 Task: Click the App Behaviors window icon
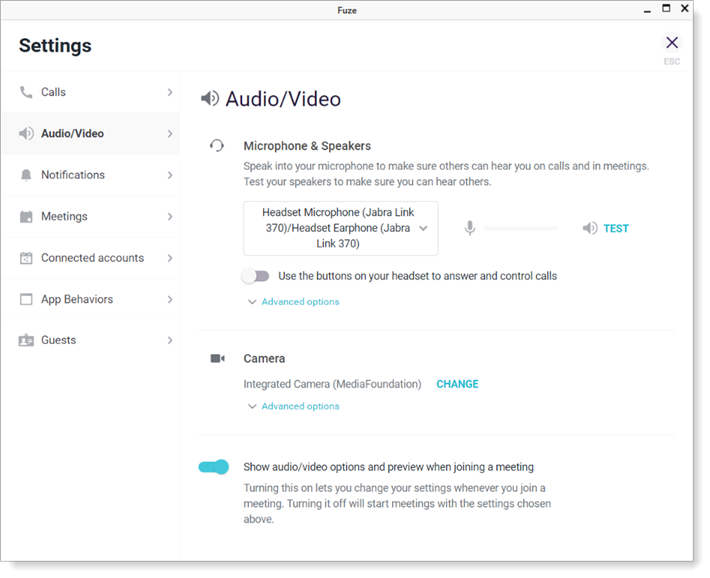point(26,299)
